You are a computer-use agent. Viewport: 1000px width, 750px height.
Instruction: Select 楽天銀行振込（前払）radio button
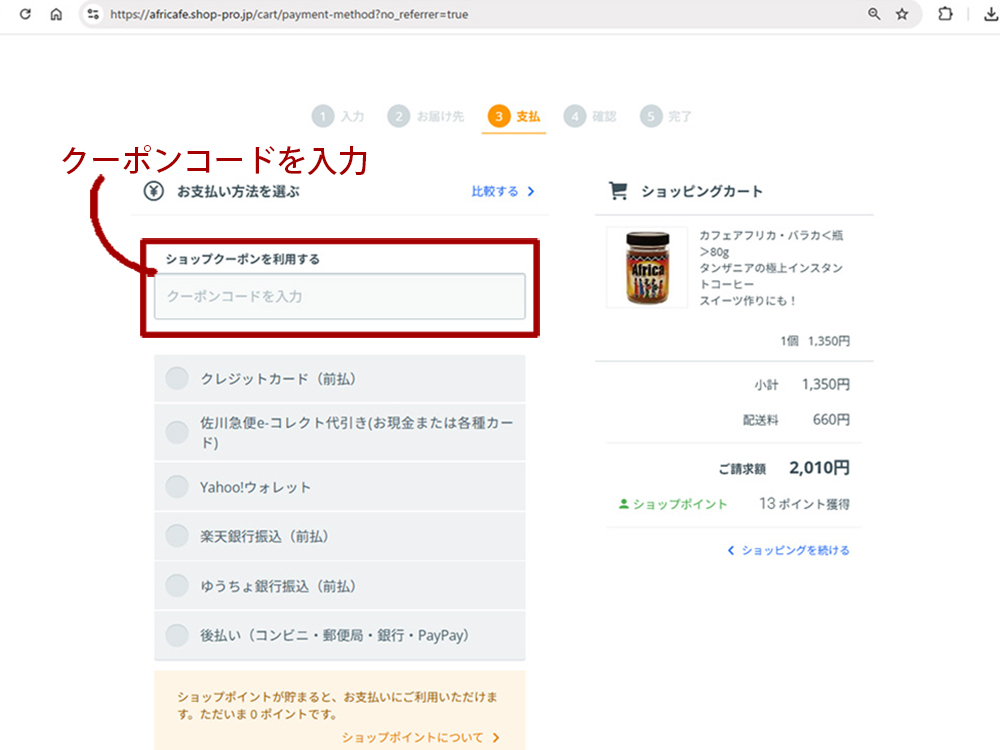[177, 536]
